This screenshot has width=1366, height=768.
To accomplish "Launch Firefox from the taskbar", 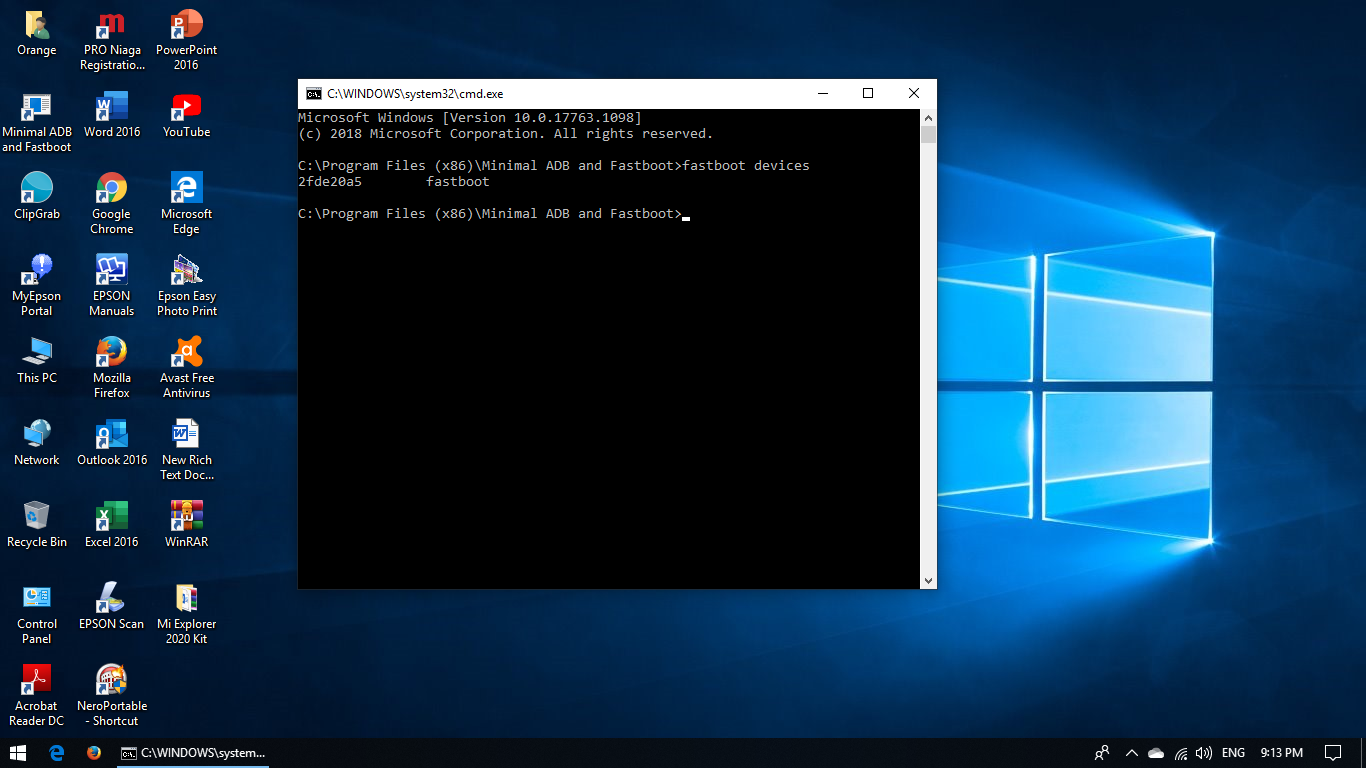I will pyautogui.click(x=94, y=753).
